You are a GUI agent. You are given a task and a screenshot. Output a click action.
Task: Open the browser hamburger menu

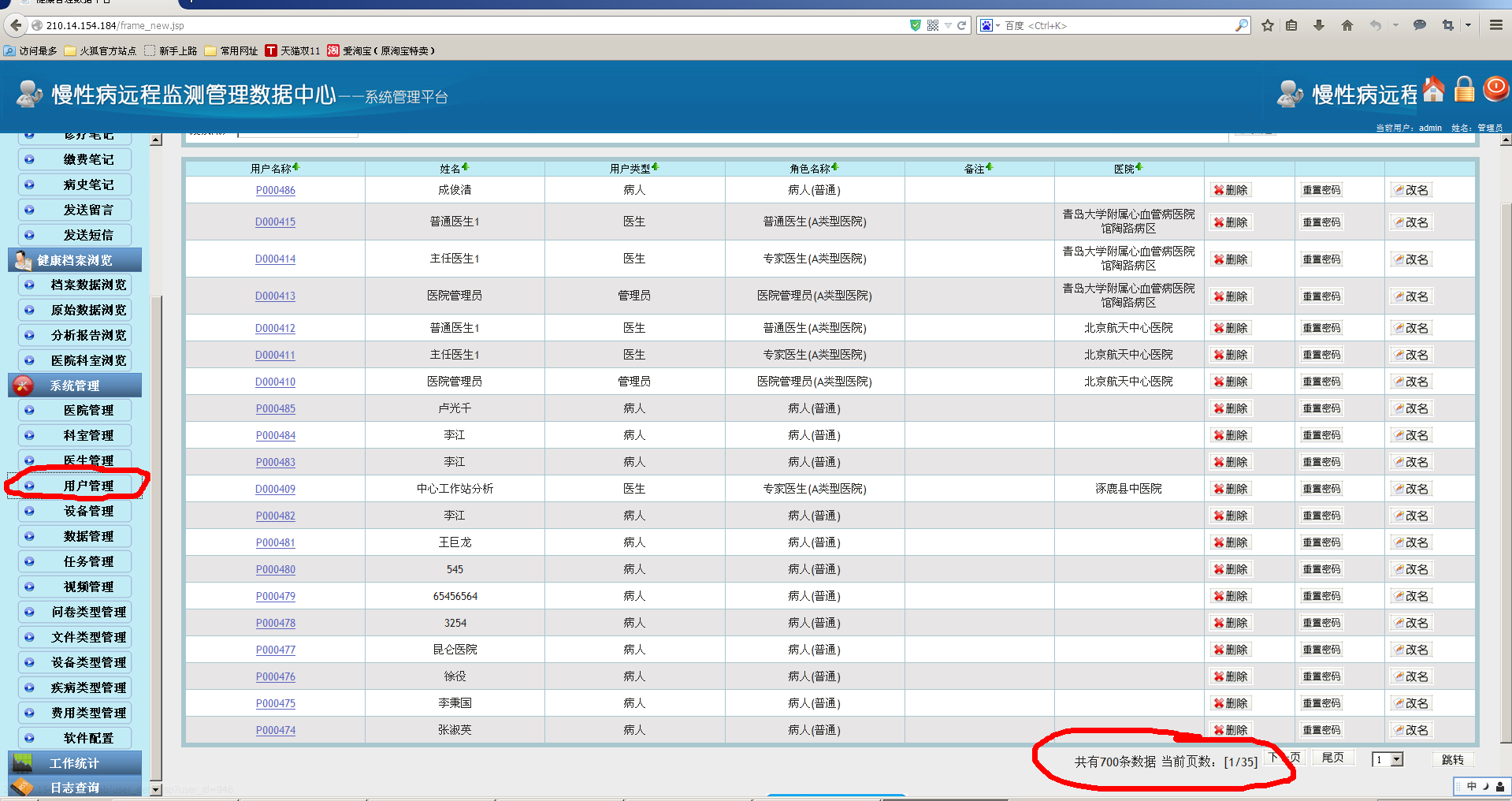pyautogui.click(x=1495, y=25)
